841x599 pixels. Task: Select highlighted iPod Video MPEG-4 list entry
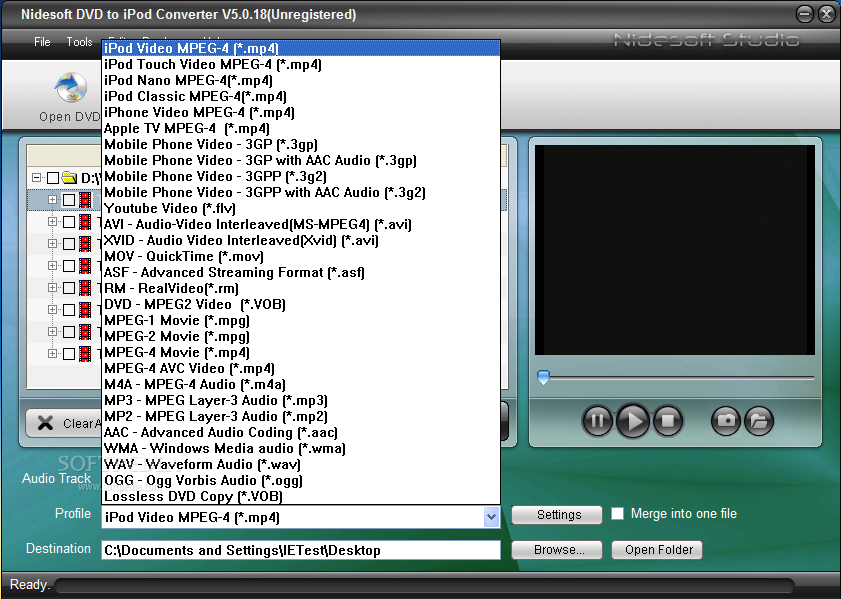coord(301,48)
